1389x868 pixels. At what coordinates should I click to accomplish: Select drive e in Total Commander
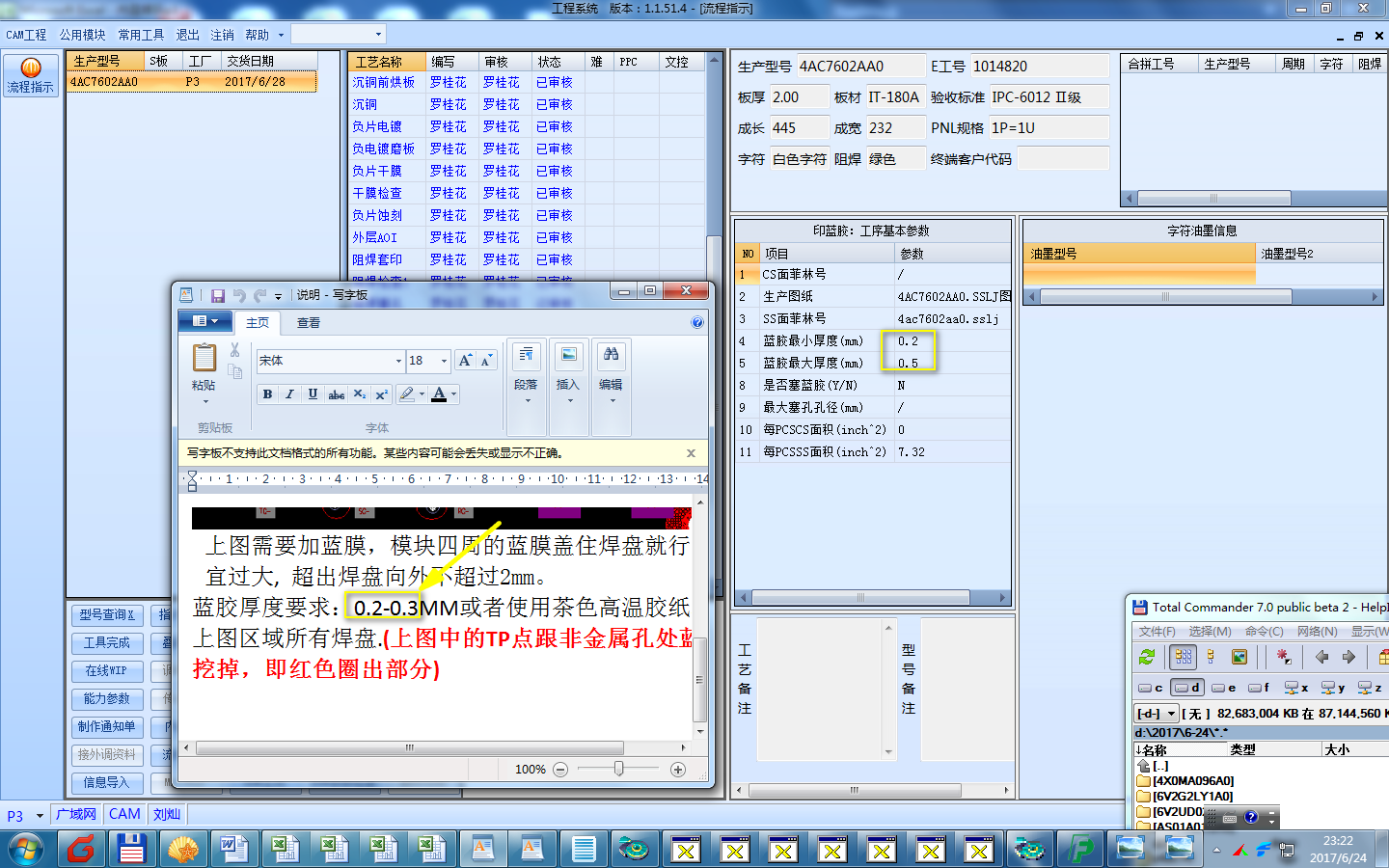[x=1224, y=688]
